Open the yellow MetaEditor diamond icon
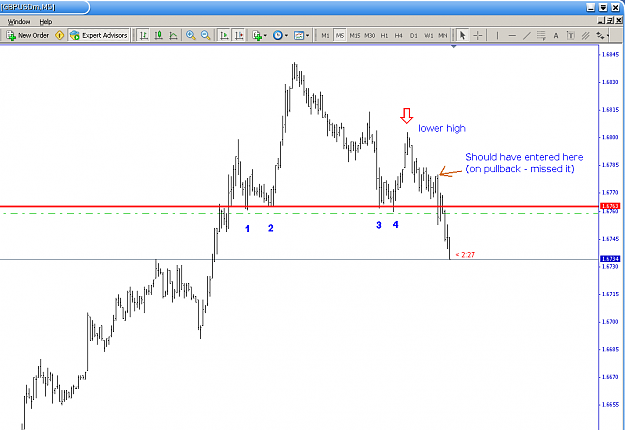Image resolution: width=625 pixels, height=430 pixels. (59, 35)
